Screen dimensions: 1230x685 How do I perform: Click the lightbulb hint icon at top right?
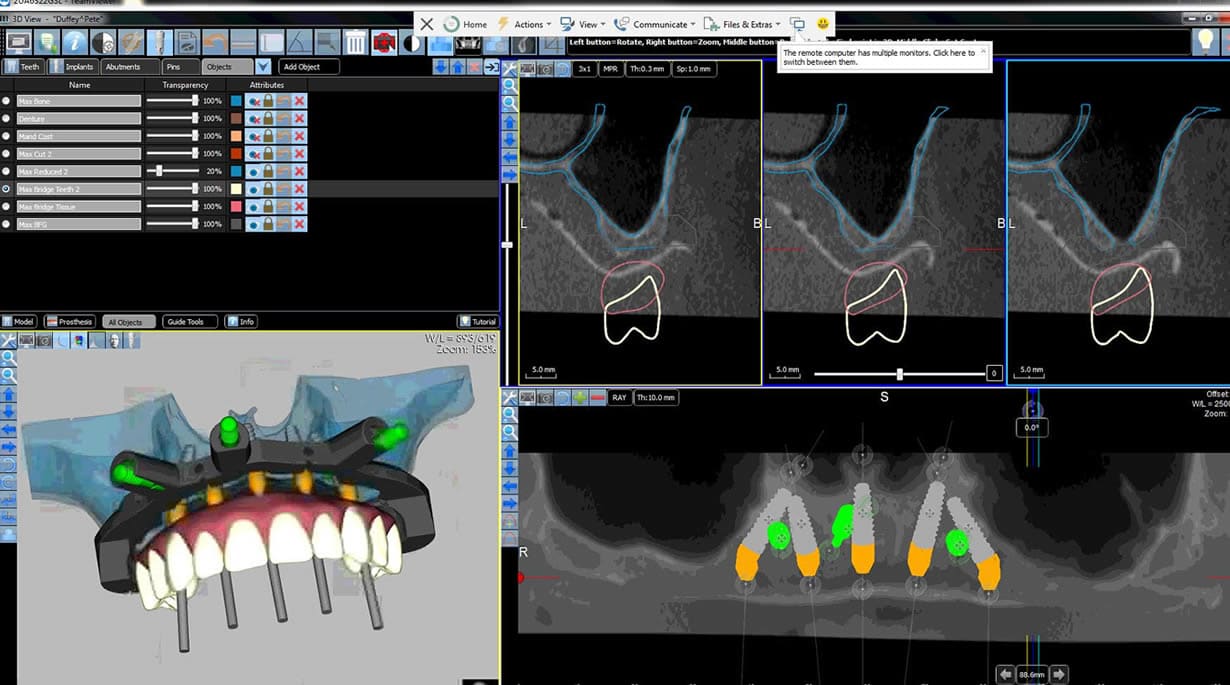click(x=1205, y=41)
